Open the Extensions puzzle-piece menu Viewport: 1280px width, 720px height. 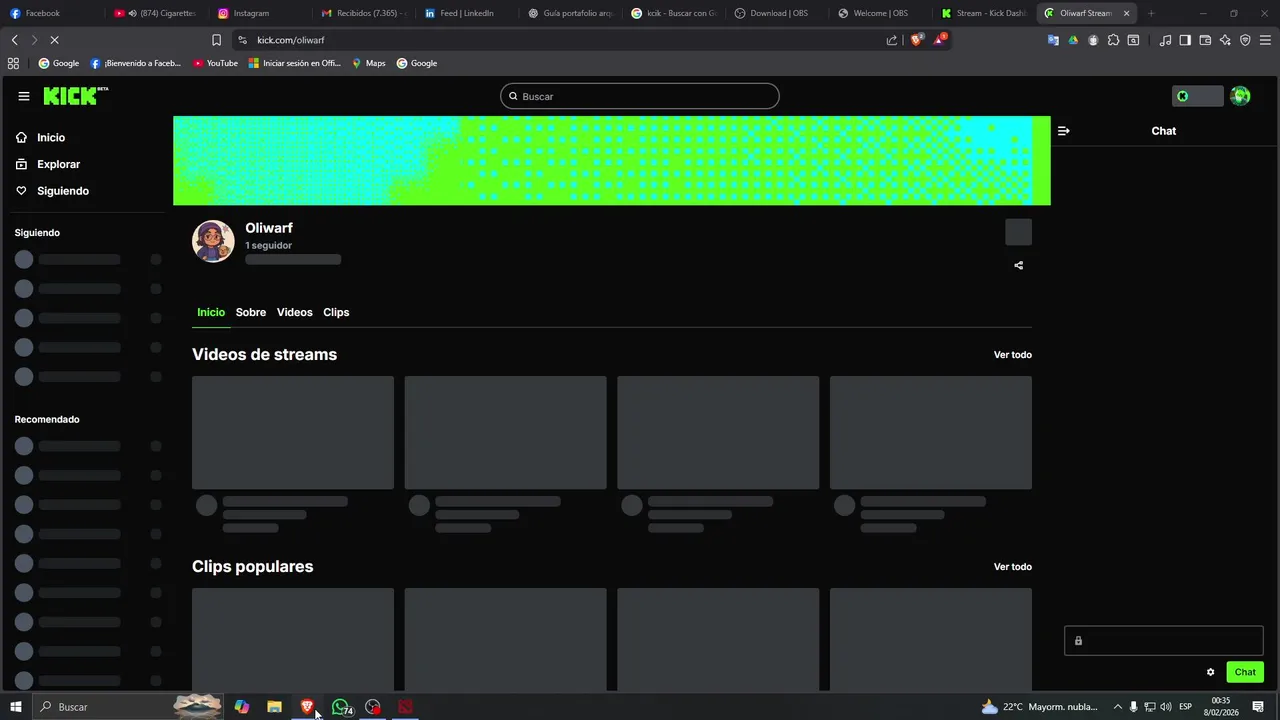[1113, 40]
